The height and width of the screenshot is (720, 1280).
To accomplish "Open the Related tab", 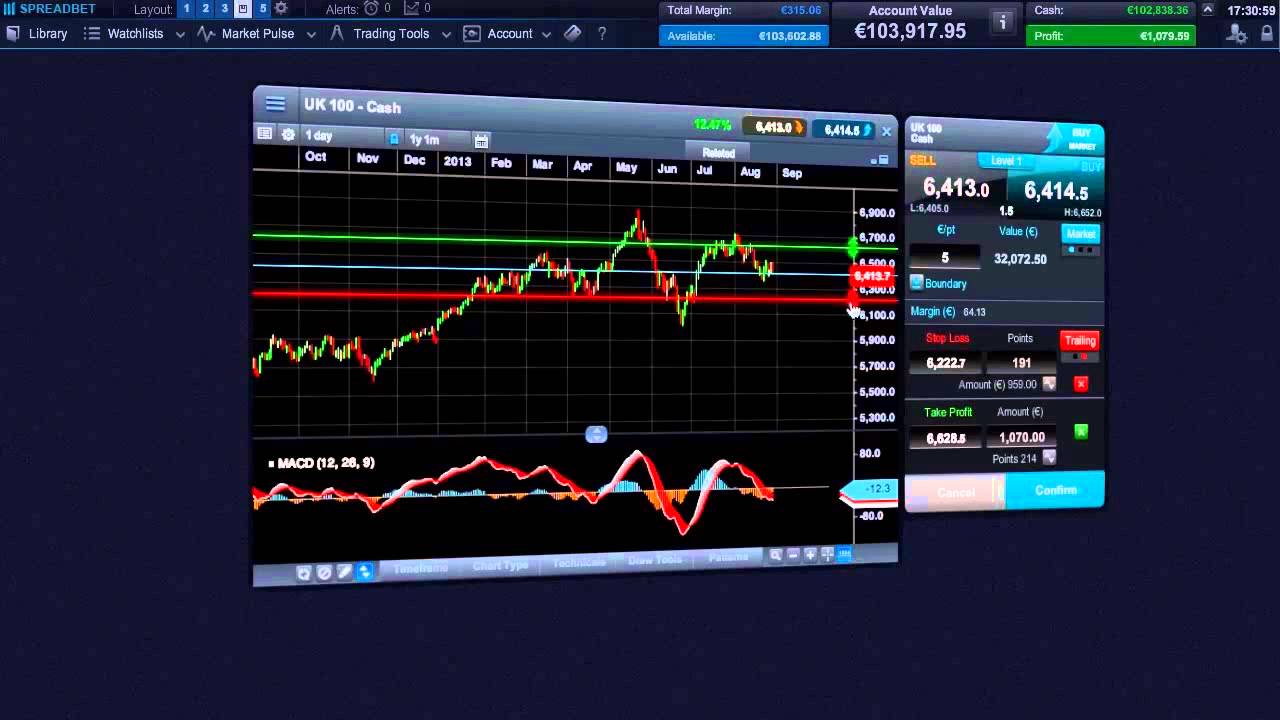I will pyautogui.click(x=718, y=153).
